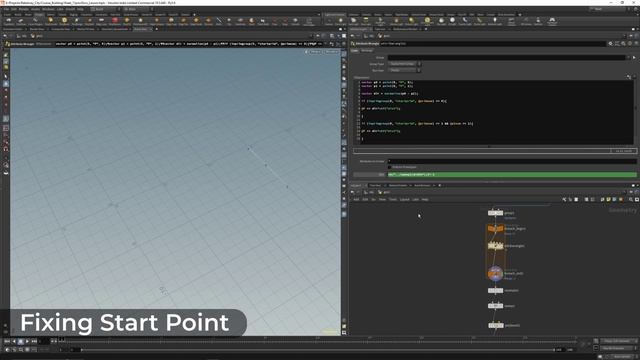Switch to the Asset Browser pane tab

[x=422, y=185]
